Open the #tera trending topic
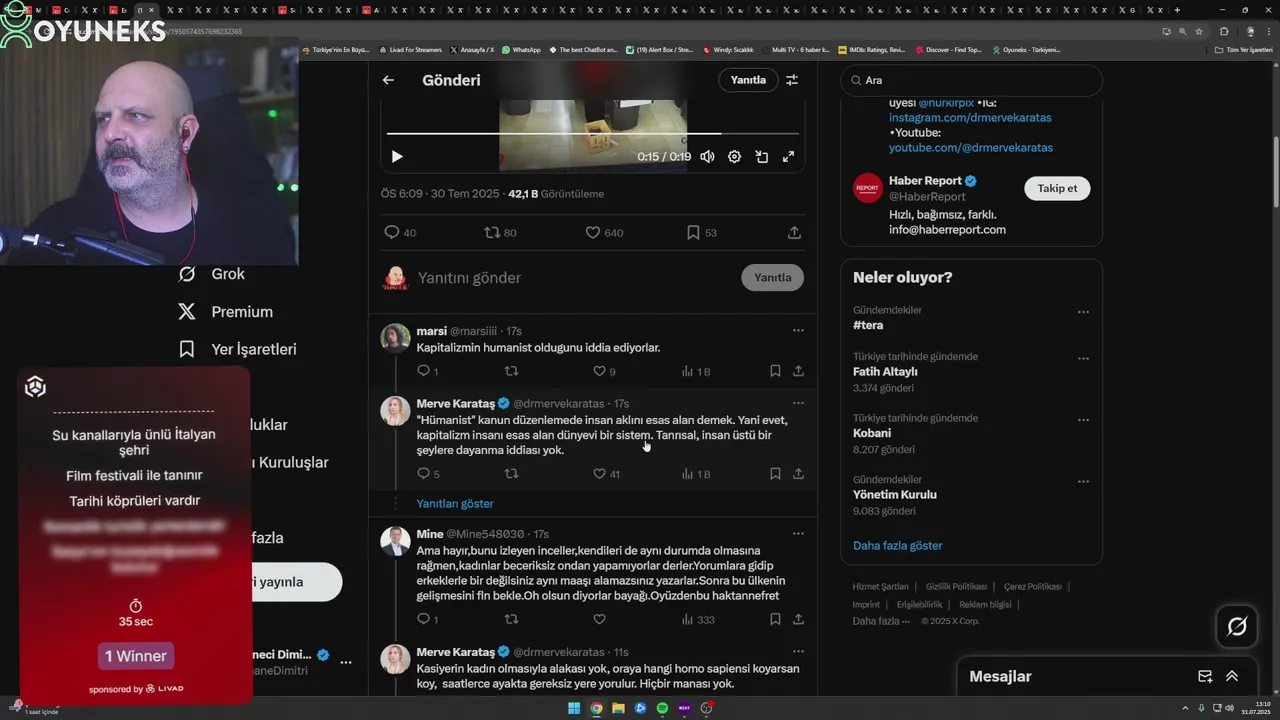 [868, 325]
